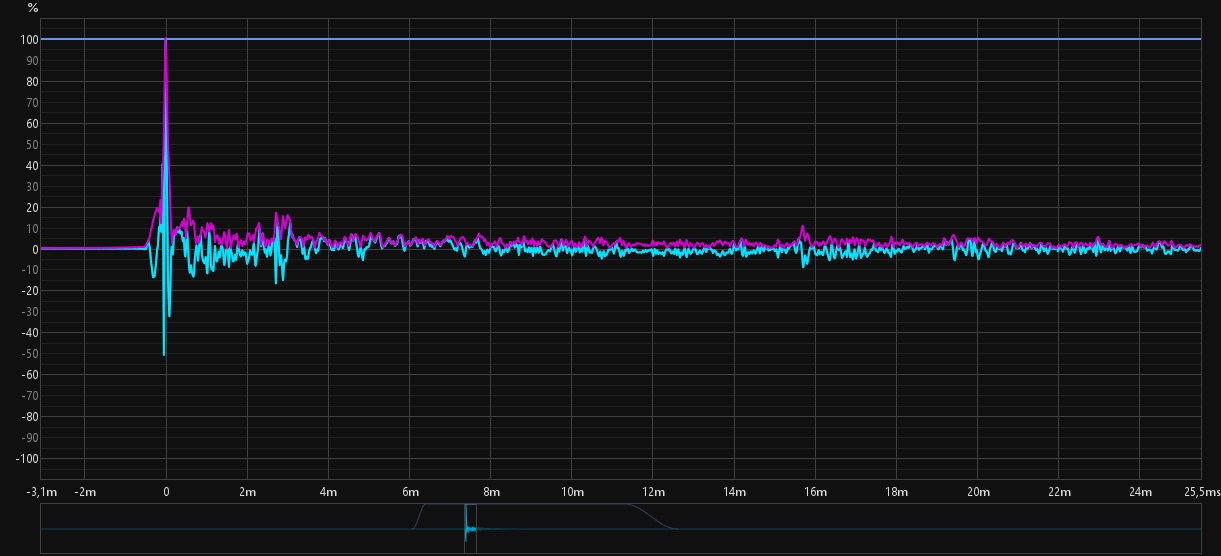Click the -3,1m label at axis start
The height and width of the screenshot is (556, 1221).
[x=43, y=492]
